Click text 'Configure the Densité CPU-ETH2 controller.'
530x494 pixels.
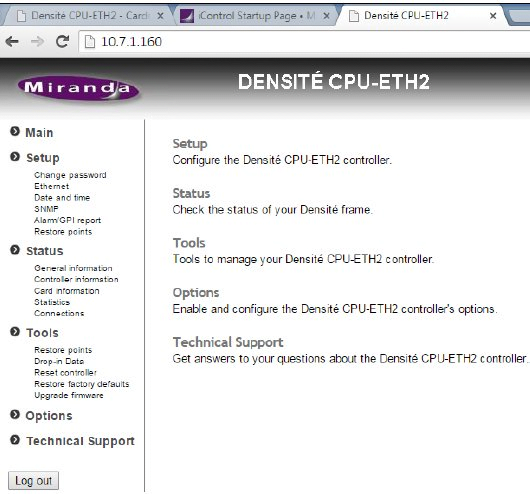coord(282,160)
